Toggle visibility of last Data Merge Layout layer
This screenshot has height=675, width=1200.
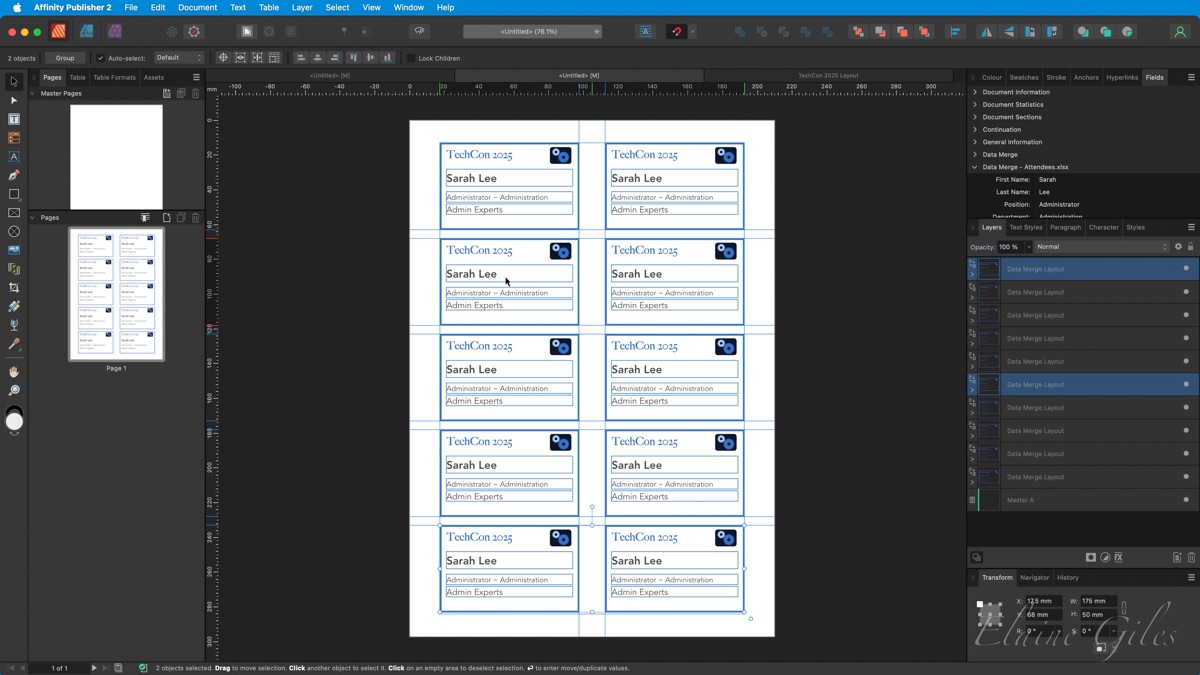coord(1186,477)
